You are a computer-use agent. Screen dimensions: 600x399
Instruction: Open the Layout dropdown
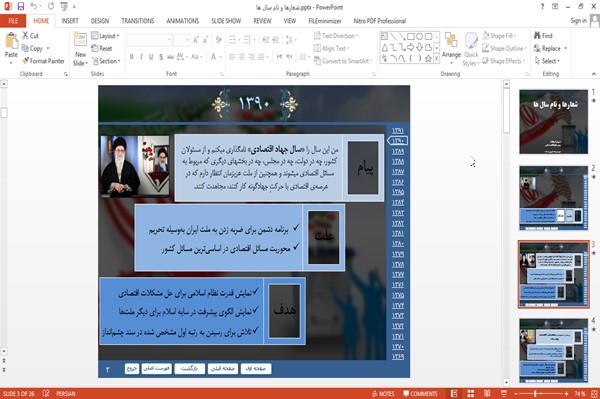coord(105,36)
